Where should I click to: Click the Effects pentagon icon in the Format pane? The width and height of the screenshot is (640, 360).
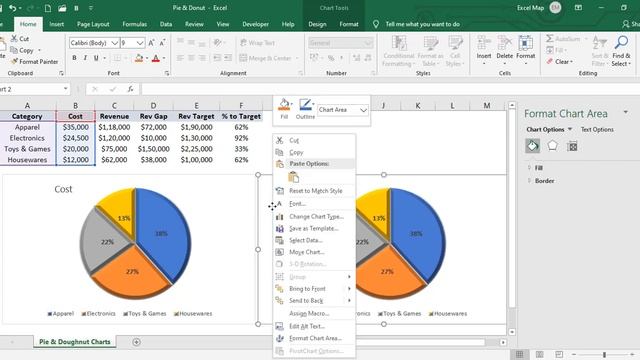(x=552, y=146)
